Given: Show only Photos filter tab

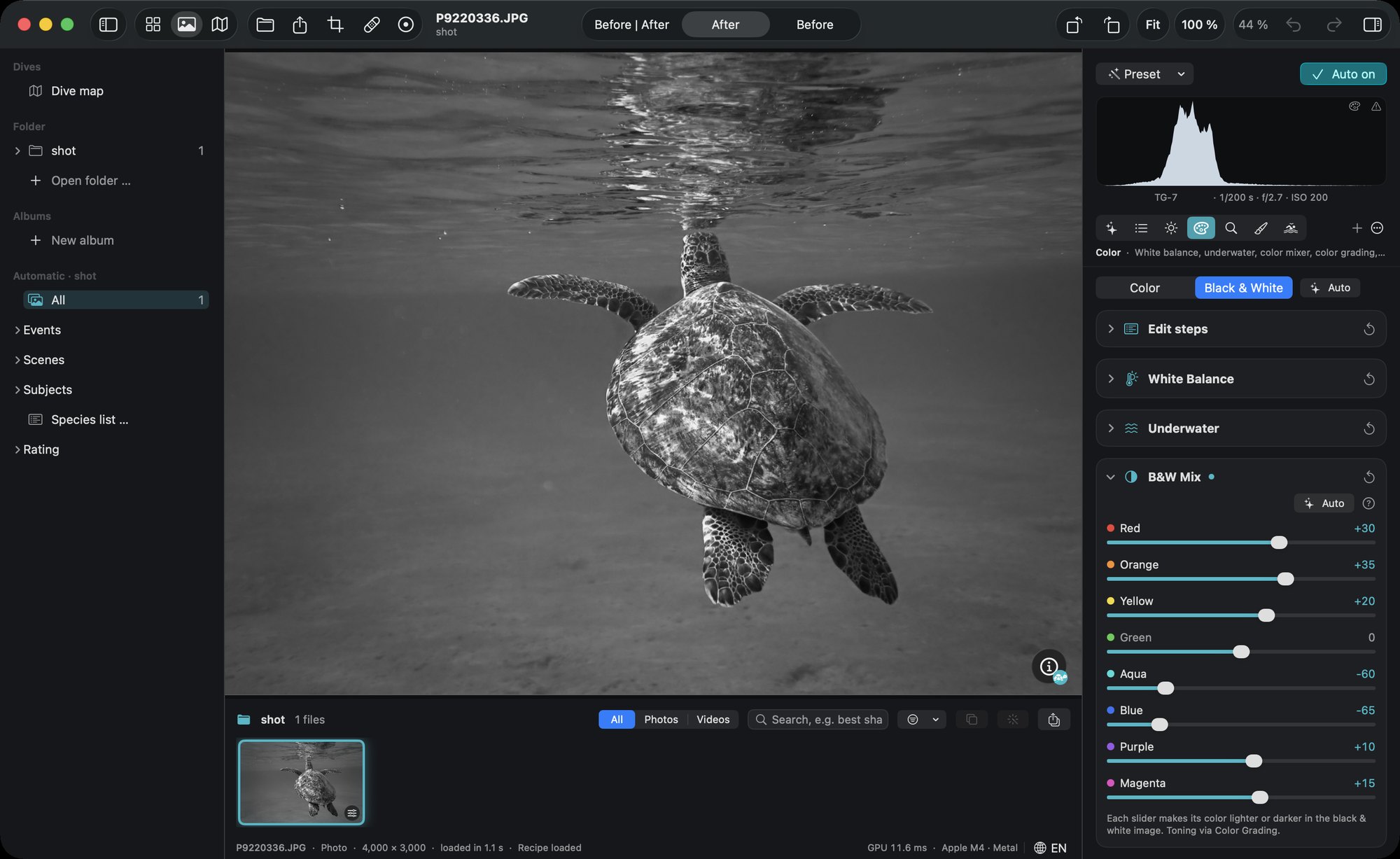Looking at the screenshot, I should [x=661, y=720].
